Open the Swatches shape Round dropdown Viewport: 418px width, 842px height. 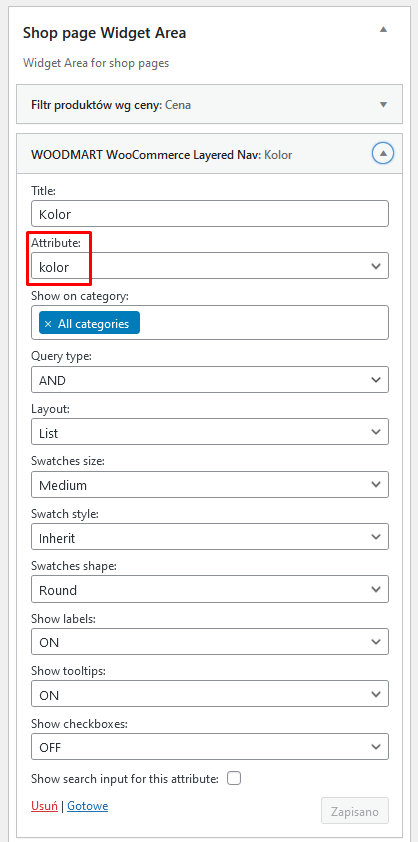(210, 590)
